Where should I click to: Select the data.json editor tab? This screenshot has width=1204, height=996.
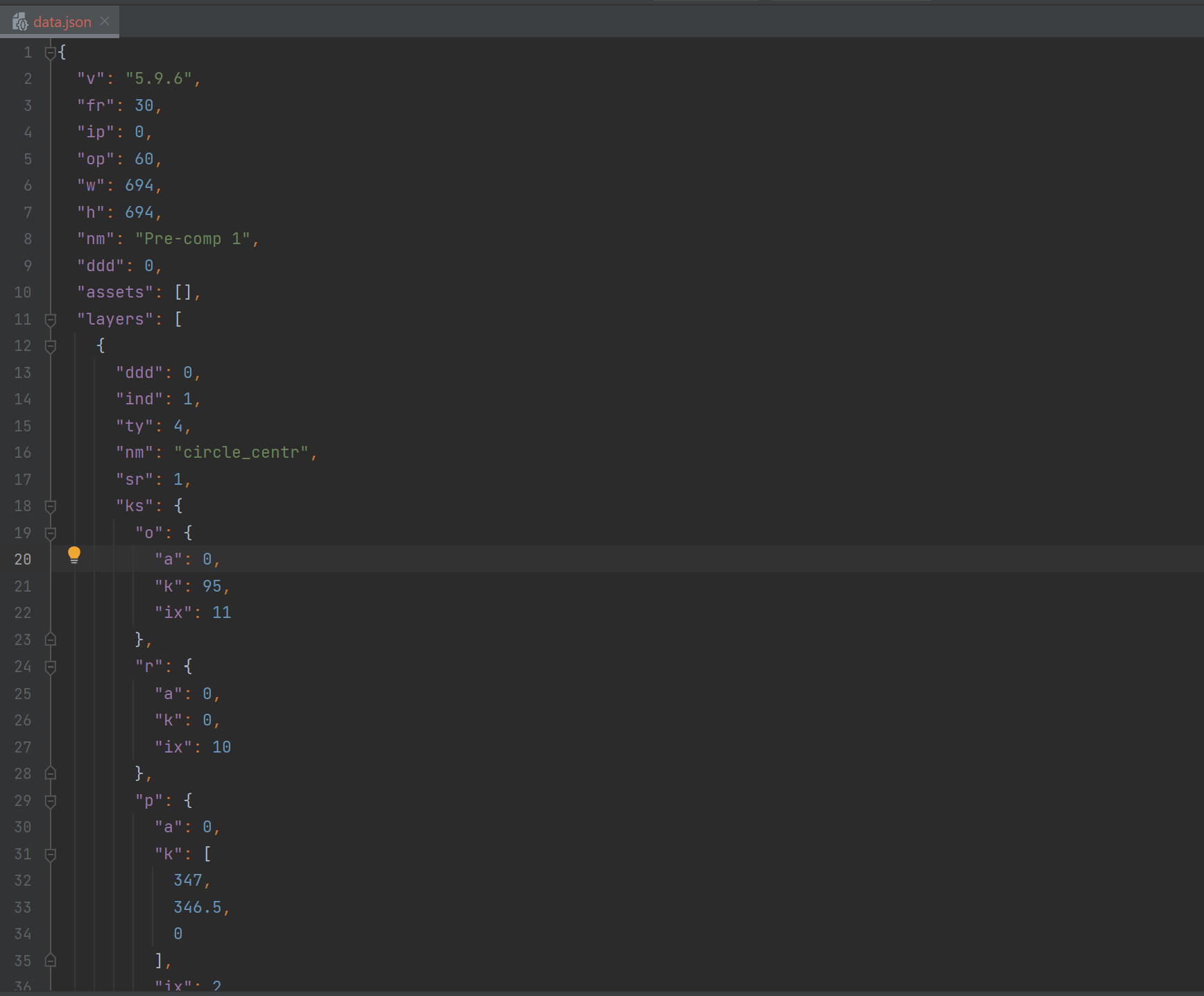[x=62, y=22]
